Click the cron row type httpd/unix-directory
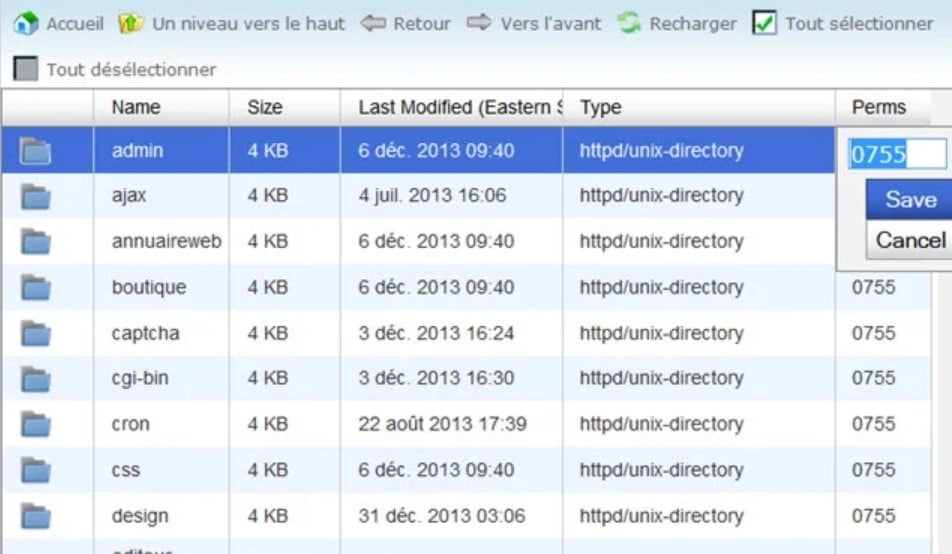 point(661,424)
